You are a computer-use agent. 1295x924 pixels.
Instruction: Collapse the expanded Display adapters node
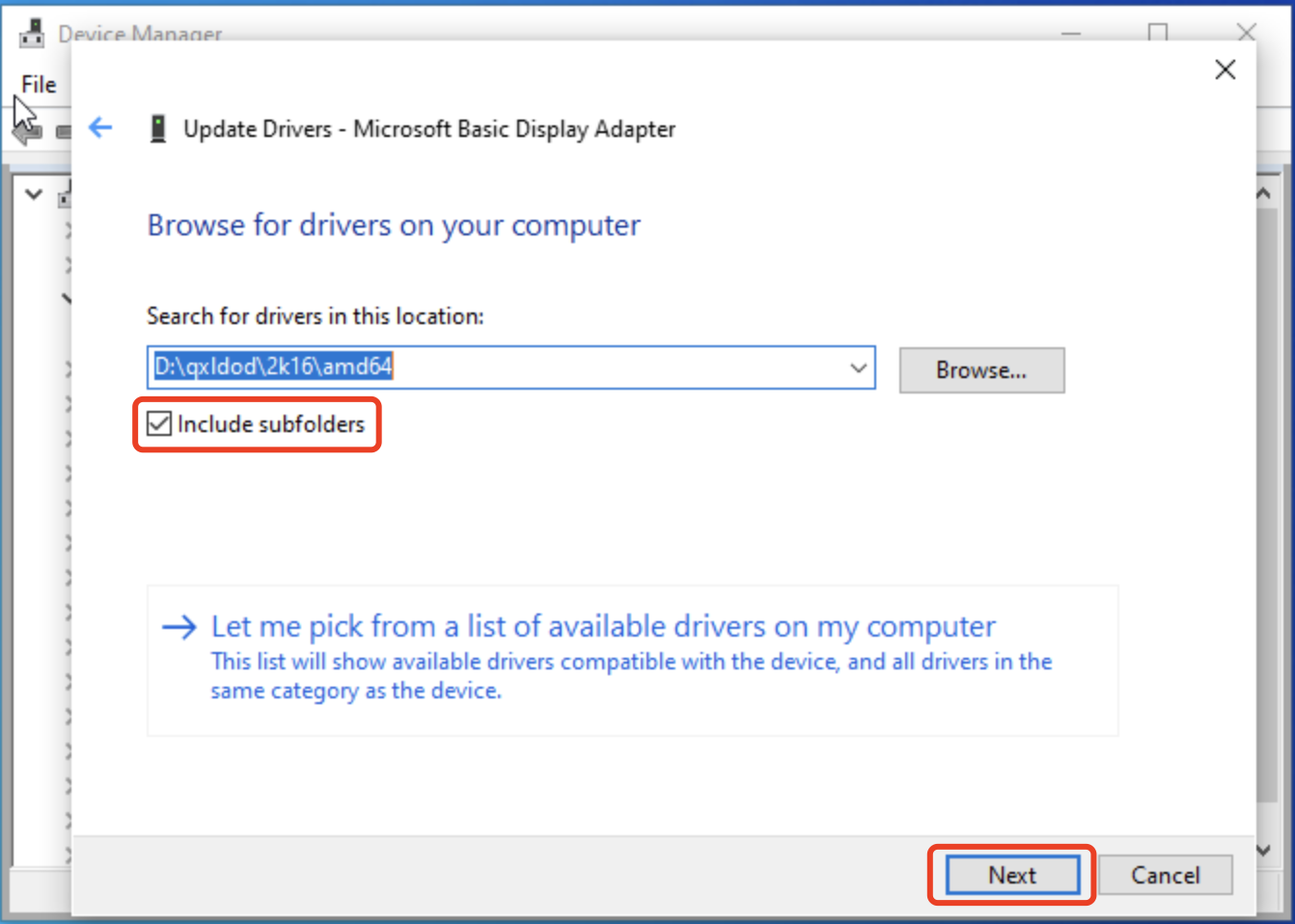pos(68,297)
